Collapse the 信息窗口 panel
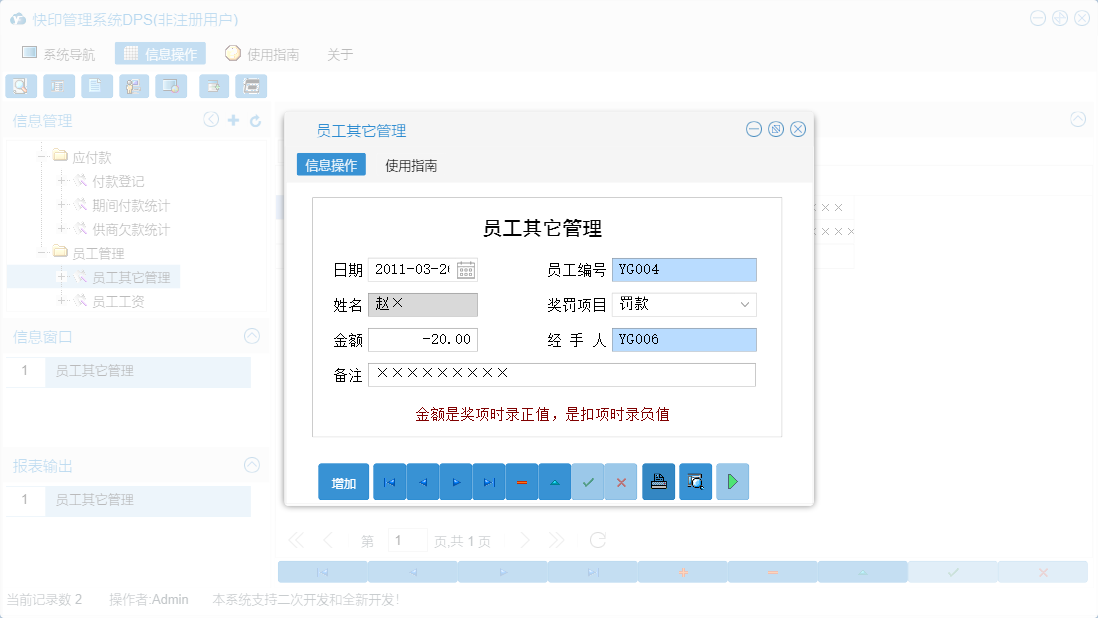 pos(251,335)
